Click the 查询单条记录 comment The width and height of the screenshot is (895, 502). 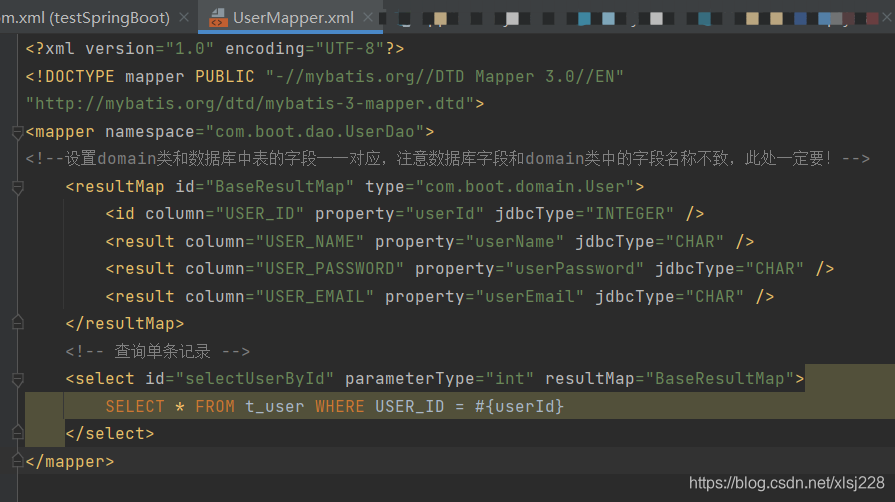tap(158, 351)
